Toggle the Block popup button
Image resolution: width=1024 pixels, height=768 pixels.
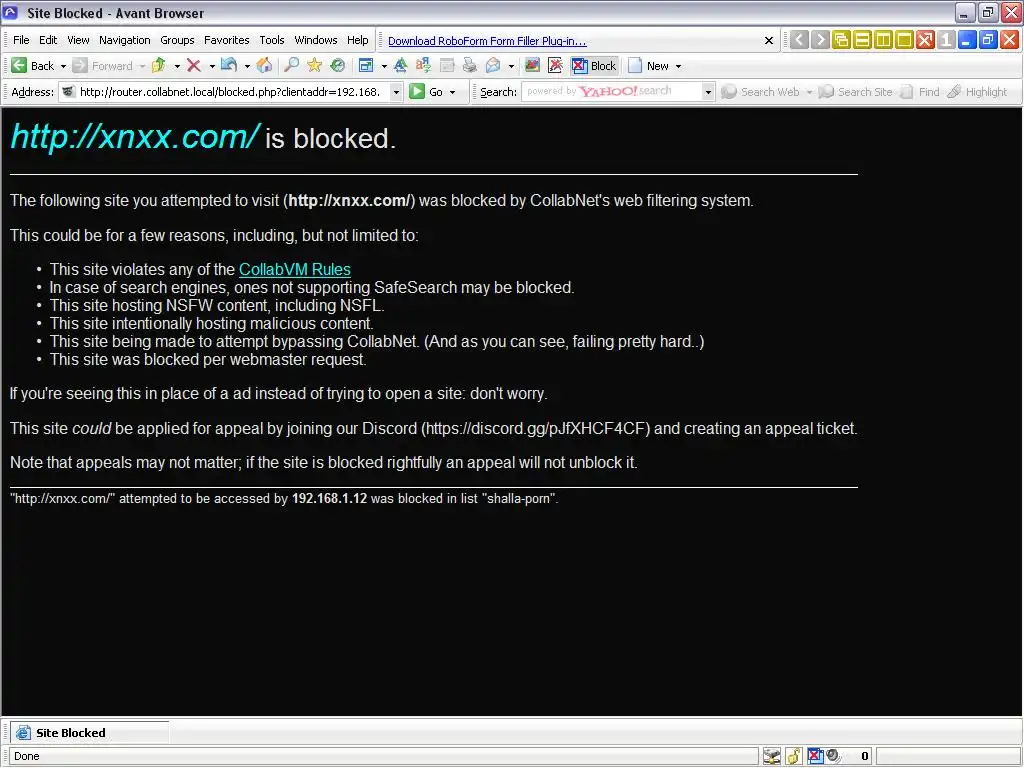(x=594, y=66)
